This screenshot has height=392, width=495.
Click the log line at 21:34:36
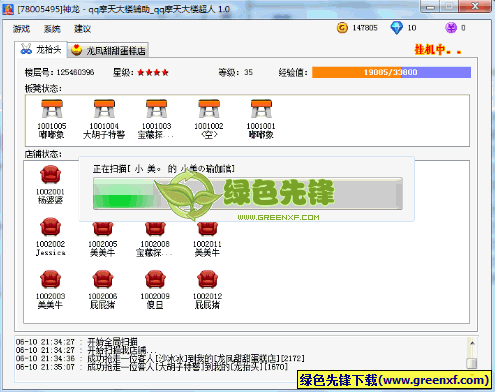pos(160,359)
